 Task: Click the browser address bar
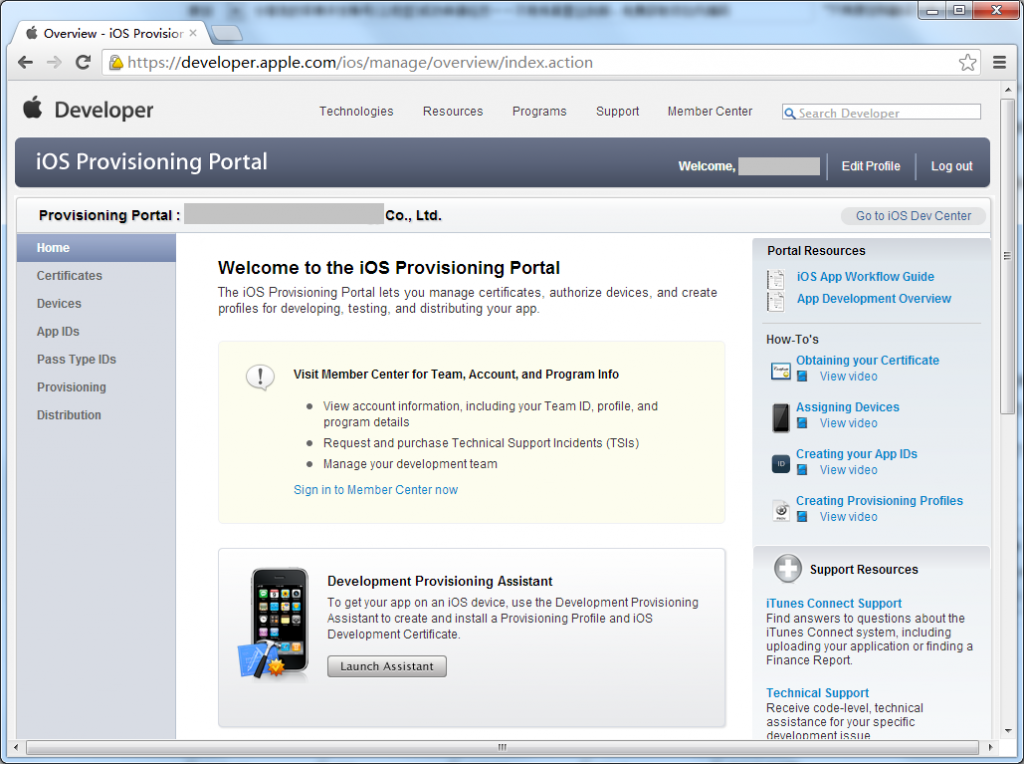pos(541,63)
